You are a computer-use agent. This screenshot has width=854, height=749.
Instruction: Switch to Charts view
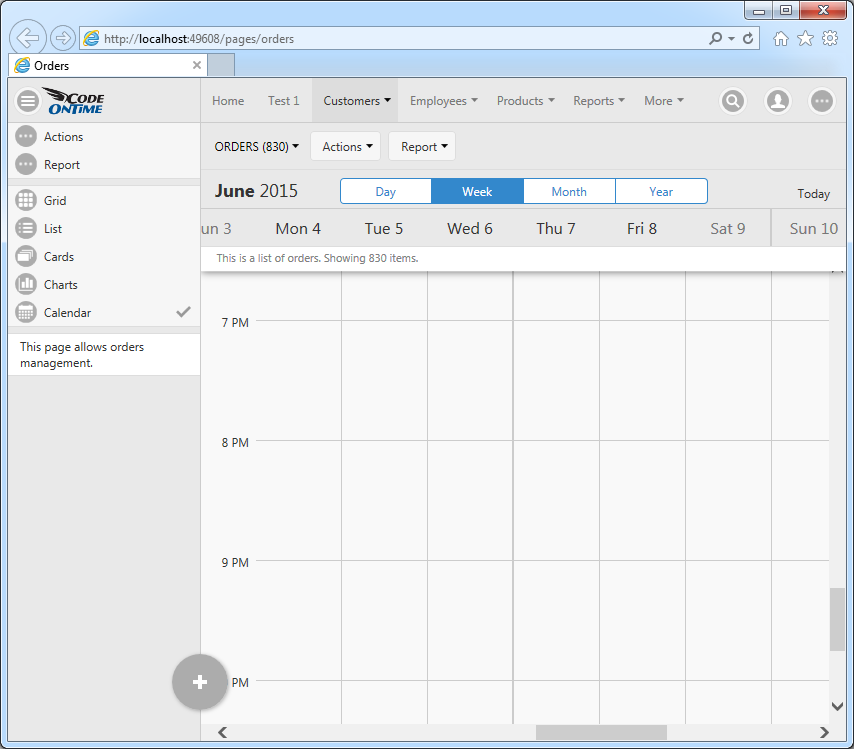pos(104,285)
